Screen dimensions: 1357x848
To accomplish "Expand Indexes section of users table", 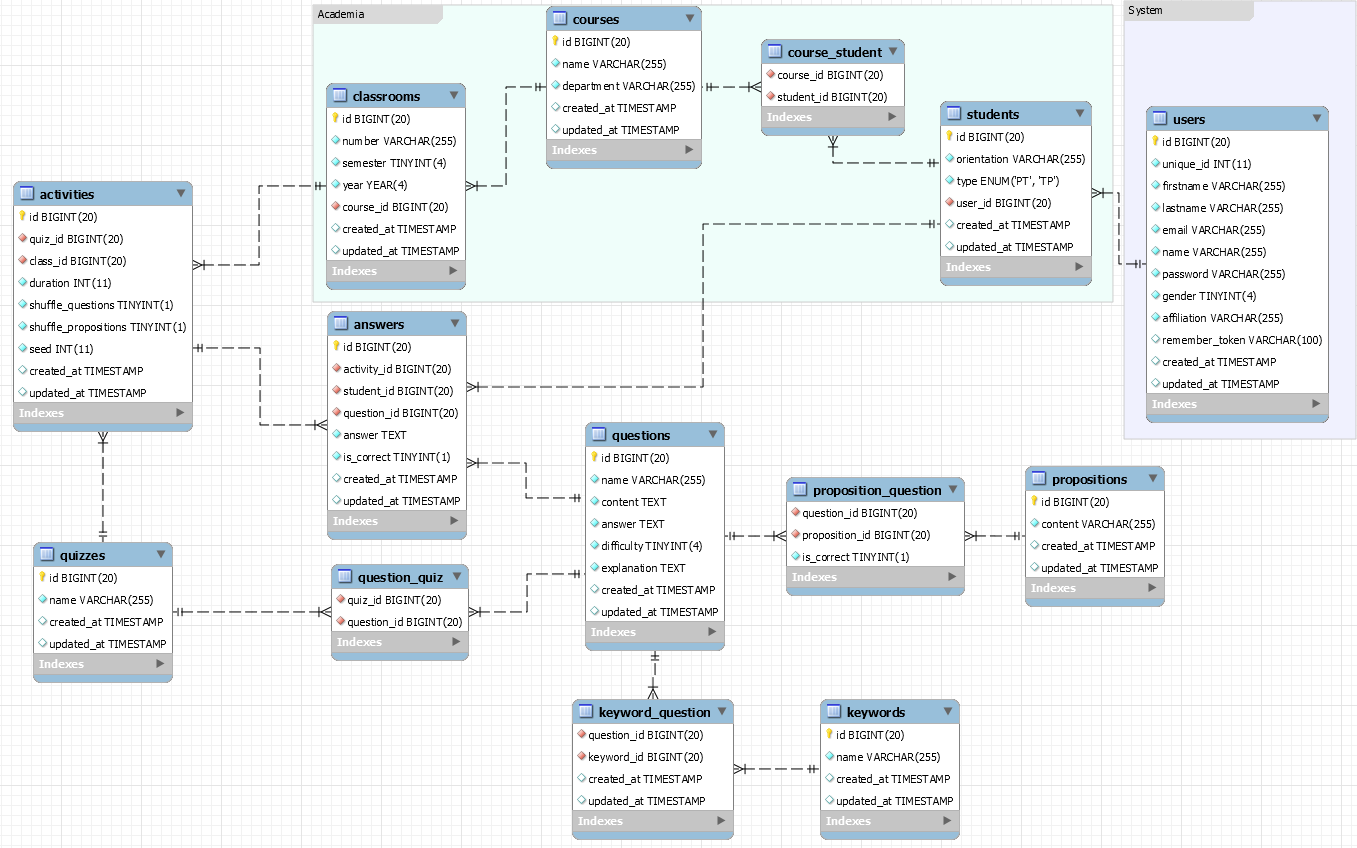I will (x=1316, y=404).
